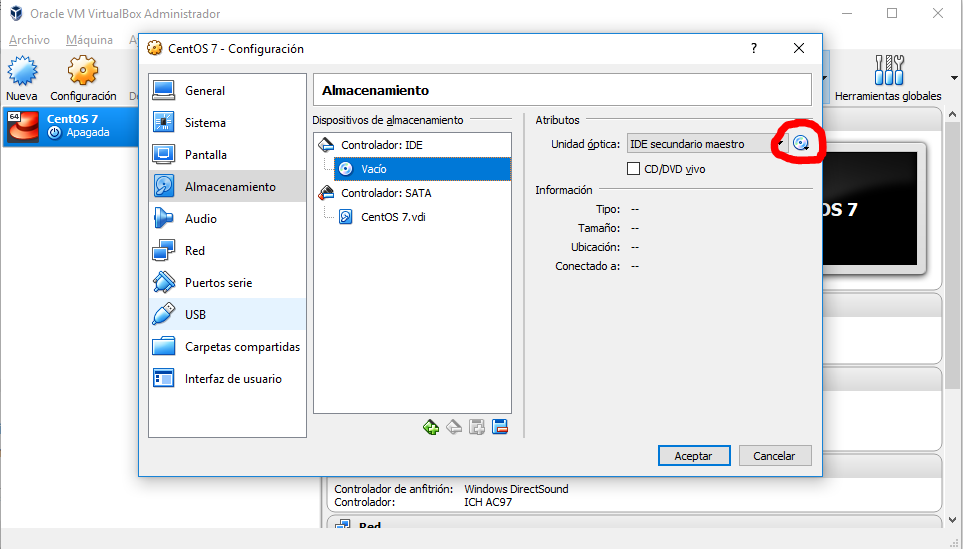963x549 pixels.
Task: Click the Cancelar button
Action: 774,455
